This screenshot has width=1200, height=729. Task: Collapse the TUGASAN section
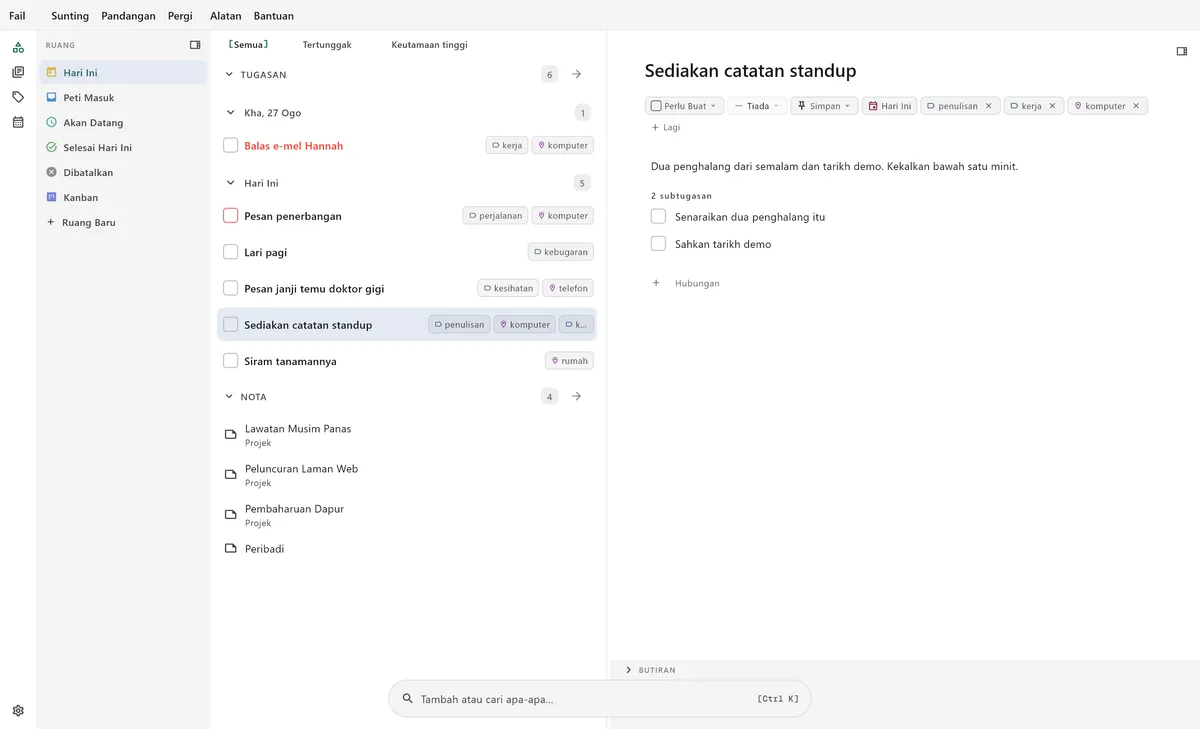(229, 74)
